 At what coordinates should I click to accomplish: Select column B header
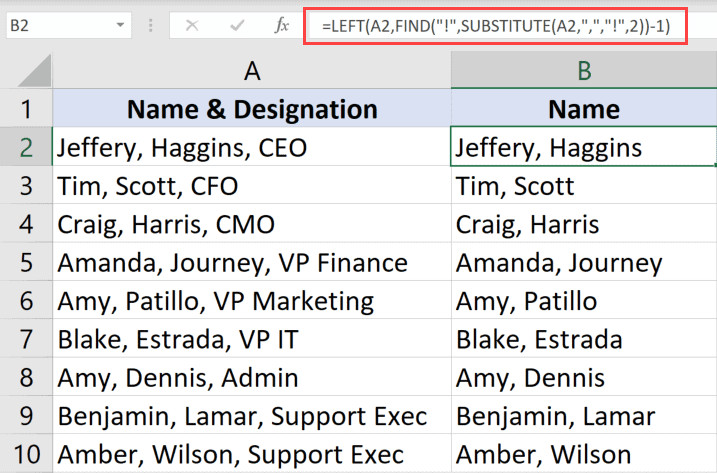583,69
